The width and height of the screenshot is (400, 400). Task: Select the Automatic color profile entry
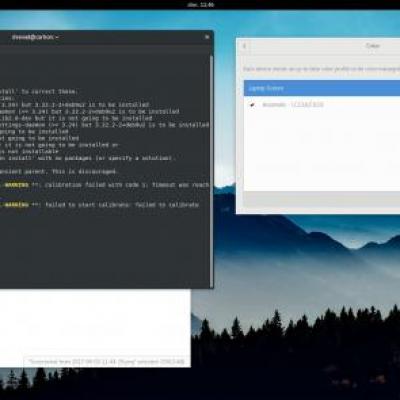pos(322,105)
